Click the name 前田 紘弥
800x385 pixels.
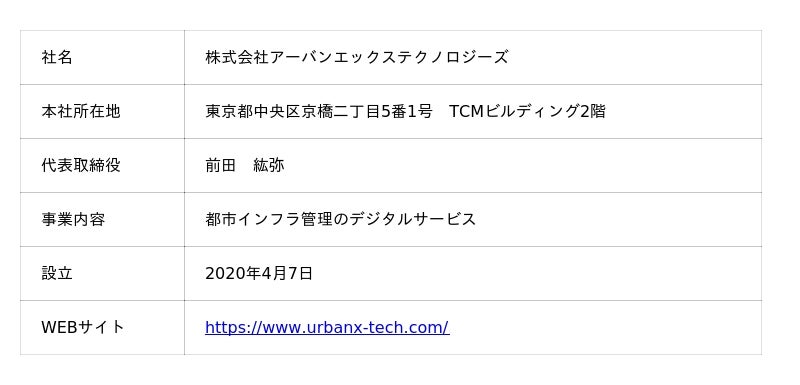(244, 165)
